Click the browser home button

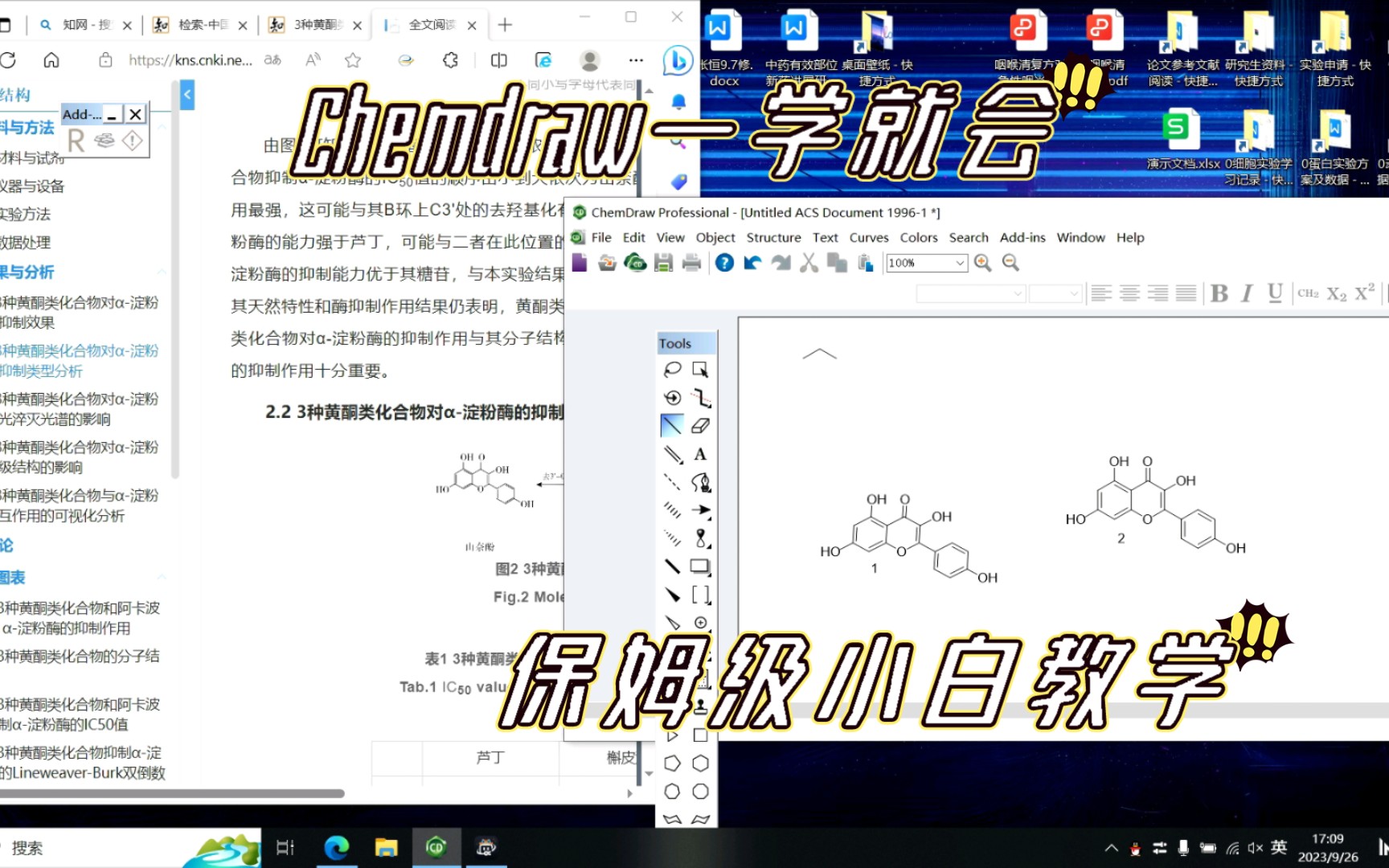pos(51,60)
